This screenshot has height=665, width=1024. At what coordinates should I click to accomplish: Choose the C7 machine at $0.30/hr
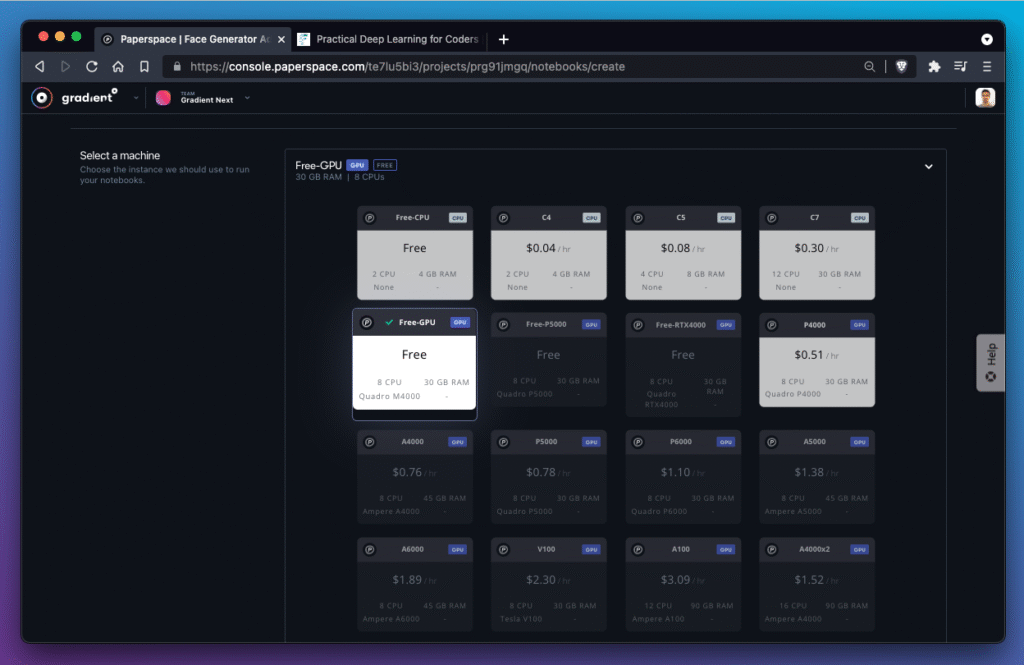click(816, 253)
